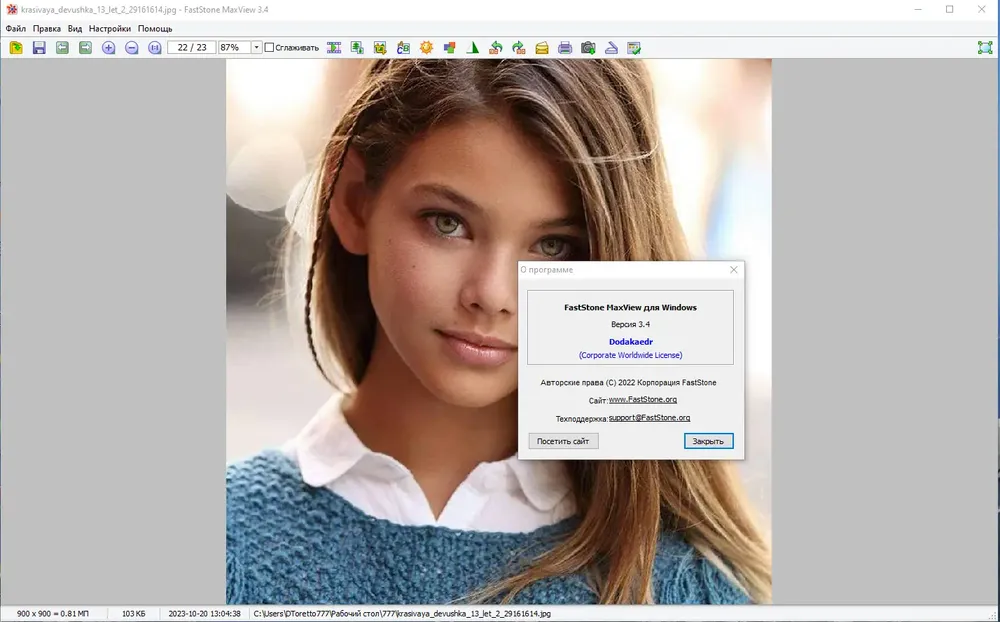Image resolution: width=1000 pixels, height=622 pixels.
Task: Enable the Сглаживать checkbox
Action: click(269, 47)
